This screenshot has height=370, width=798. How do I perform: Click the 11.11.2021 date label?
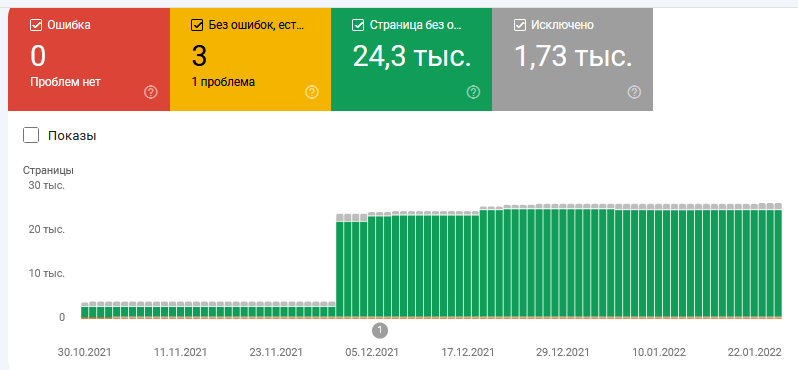pos(181,352)
